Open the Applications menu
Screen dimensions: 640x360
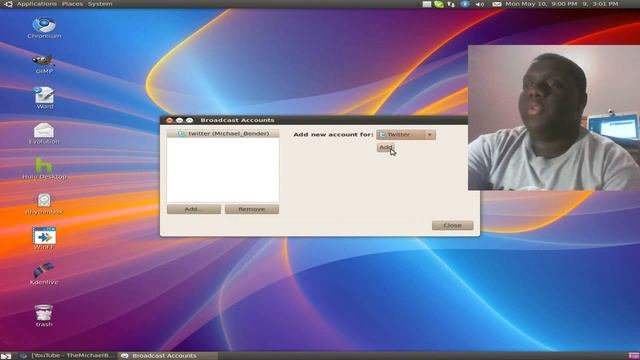pos(37,4)
